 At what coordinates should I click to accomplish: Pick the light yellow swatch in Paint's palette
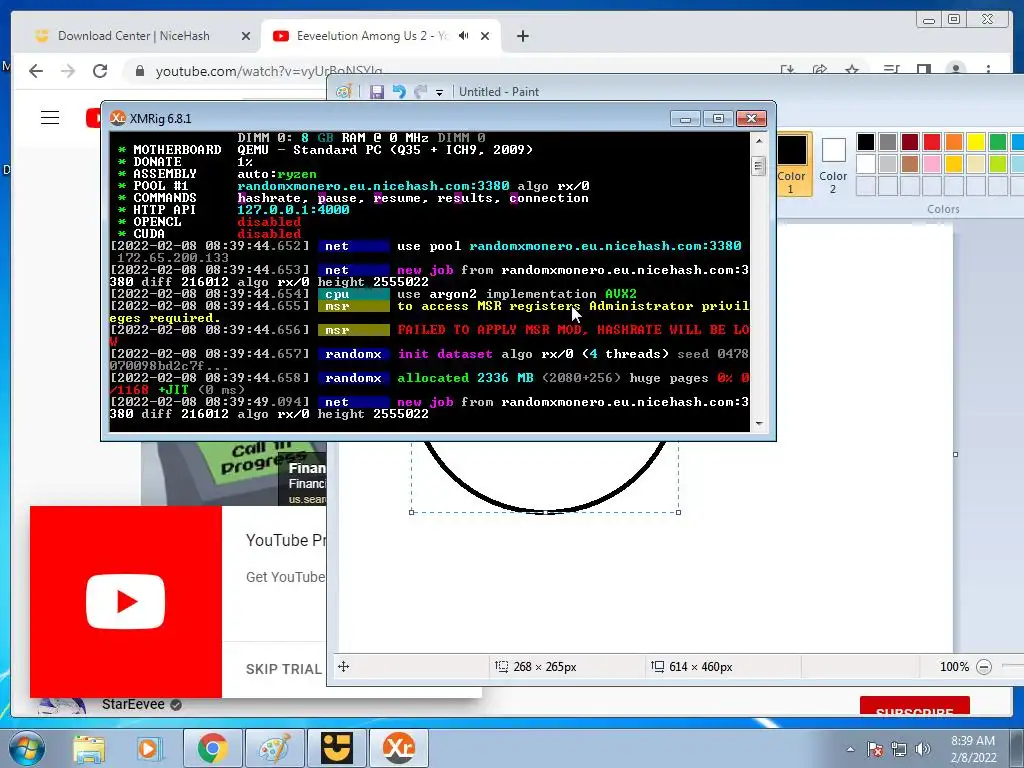coord(976,164)
